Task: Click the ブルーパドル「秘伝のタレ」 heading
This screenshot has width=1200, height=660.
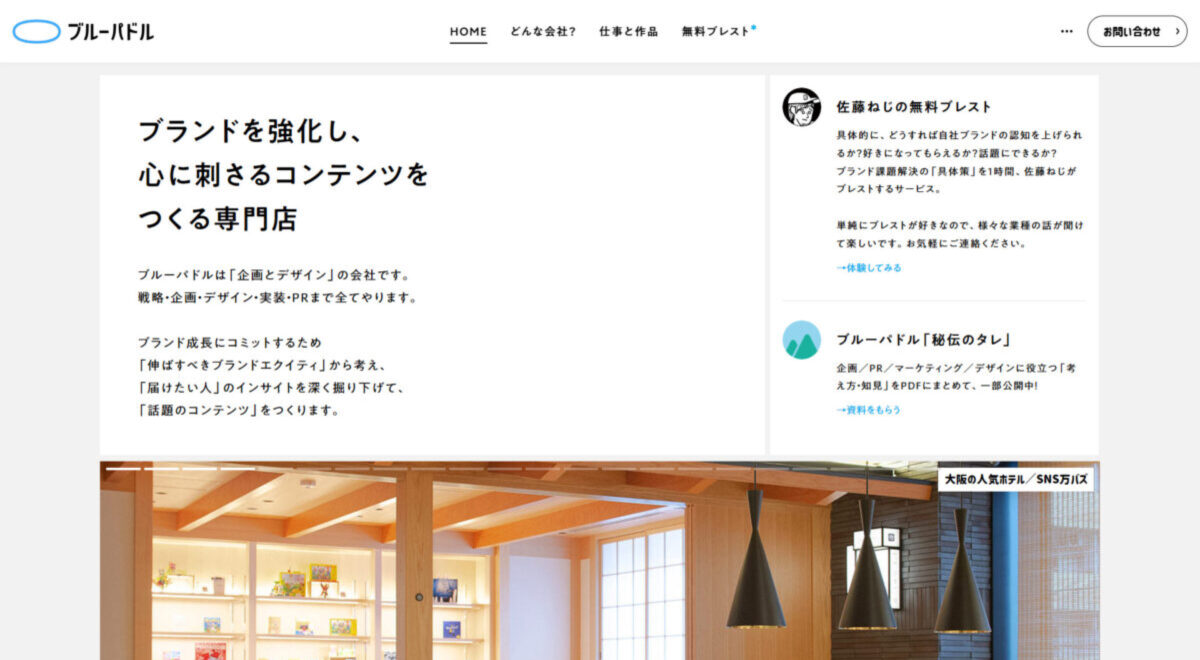Action: point(923,340)
